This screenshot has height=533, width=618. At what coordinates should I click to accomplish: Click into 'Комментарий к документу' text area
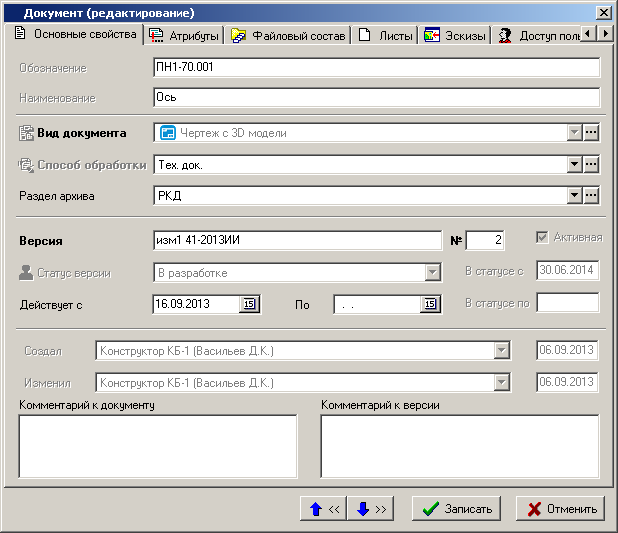click(x=158, y=446)
